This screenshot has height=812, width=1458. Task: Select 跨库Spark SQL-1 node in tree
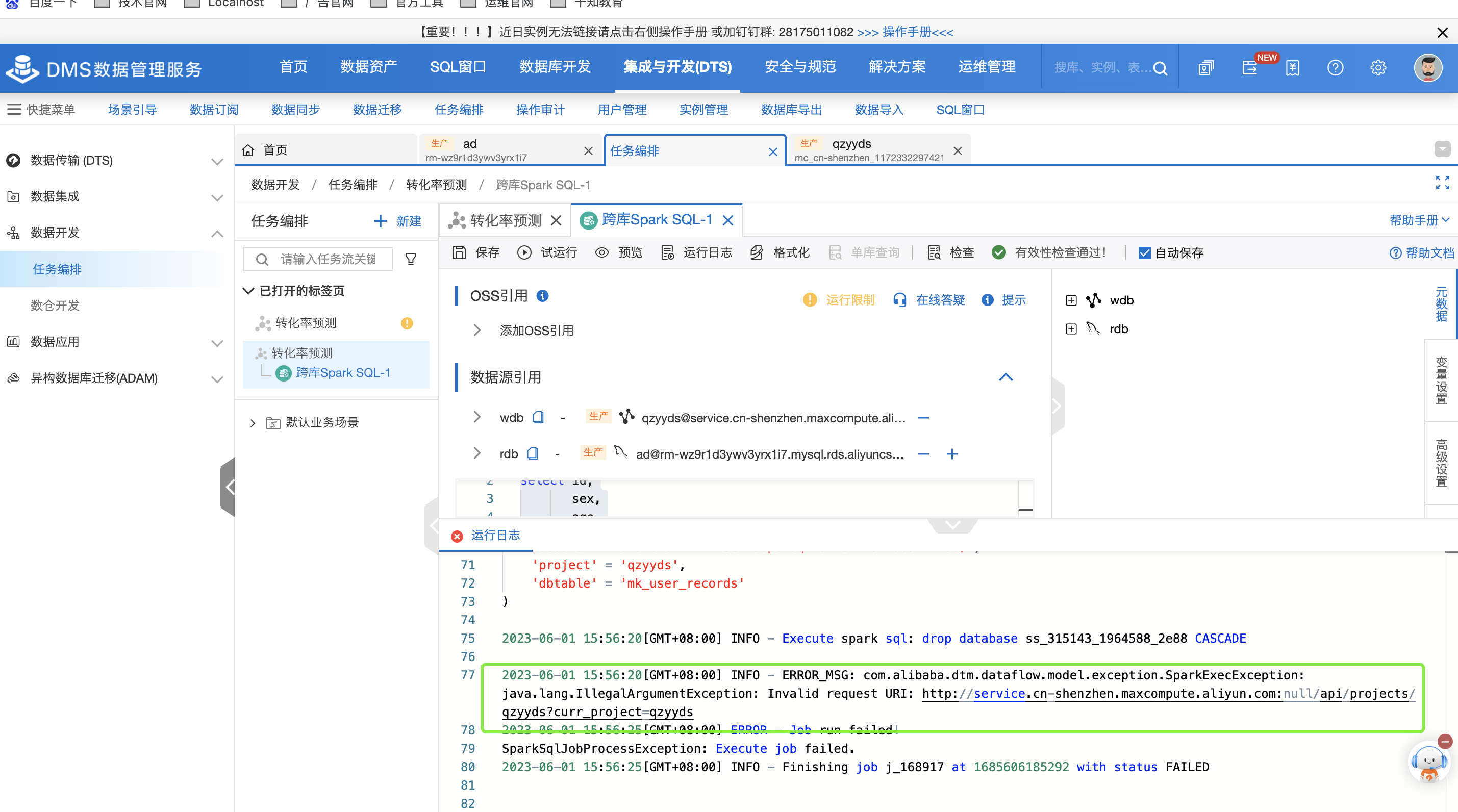point(342,373)
